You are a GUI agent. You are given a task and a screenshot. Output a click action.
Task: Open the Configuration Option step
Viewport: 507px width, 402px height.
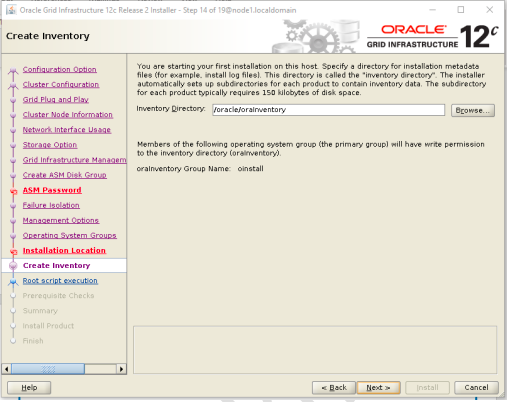[x=59, y=69]
